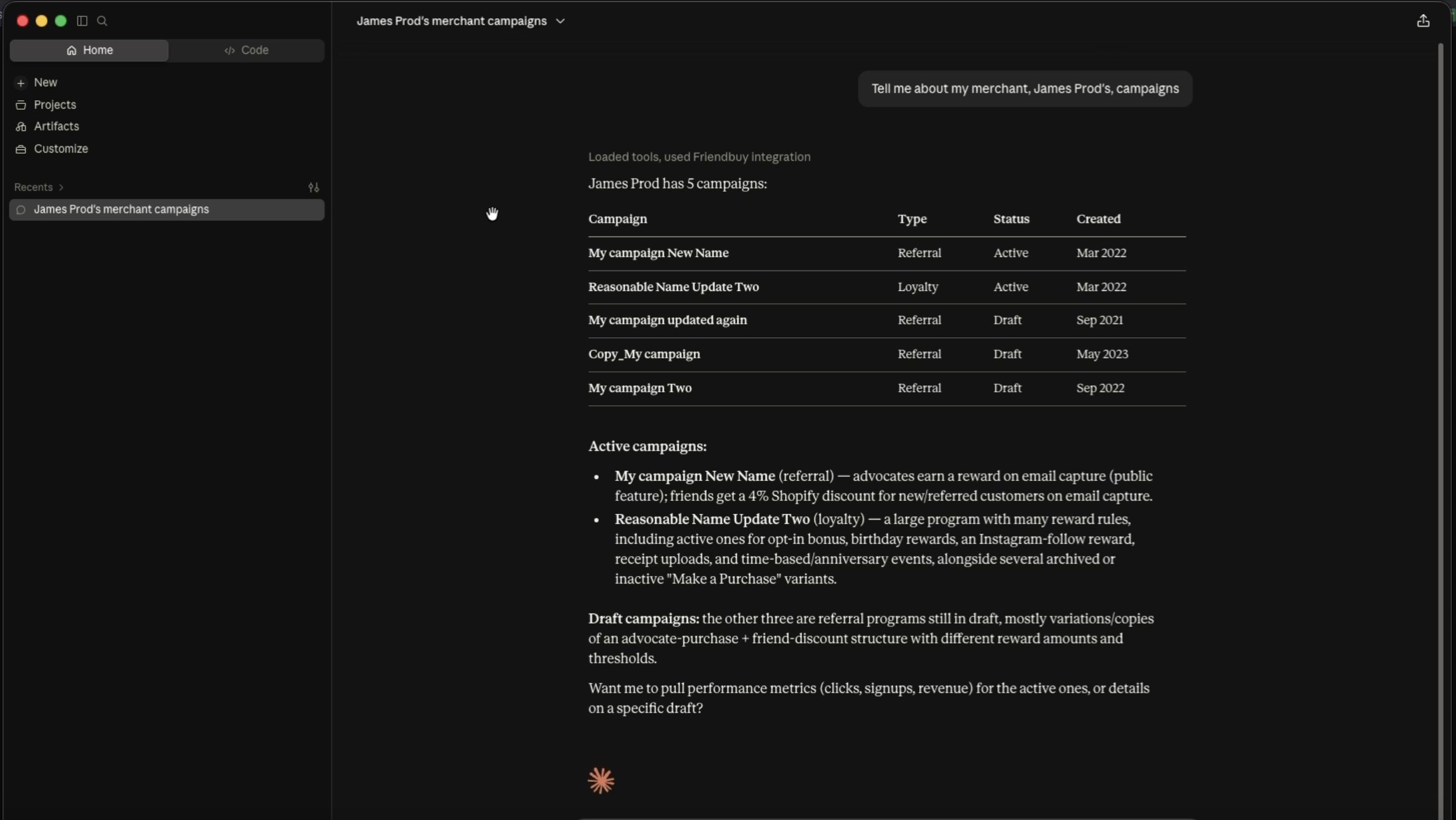The image size is (1456, 820).
Task: Click the 'My campaign New Name' table row
Action: tap(887, 253)
